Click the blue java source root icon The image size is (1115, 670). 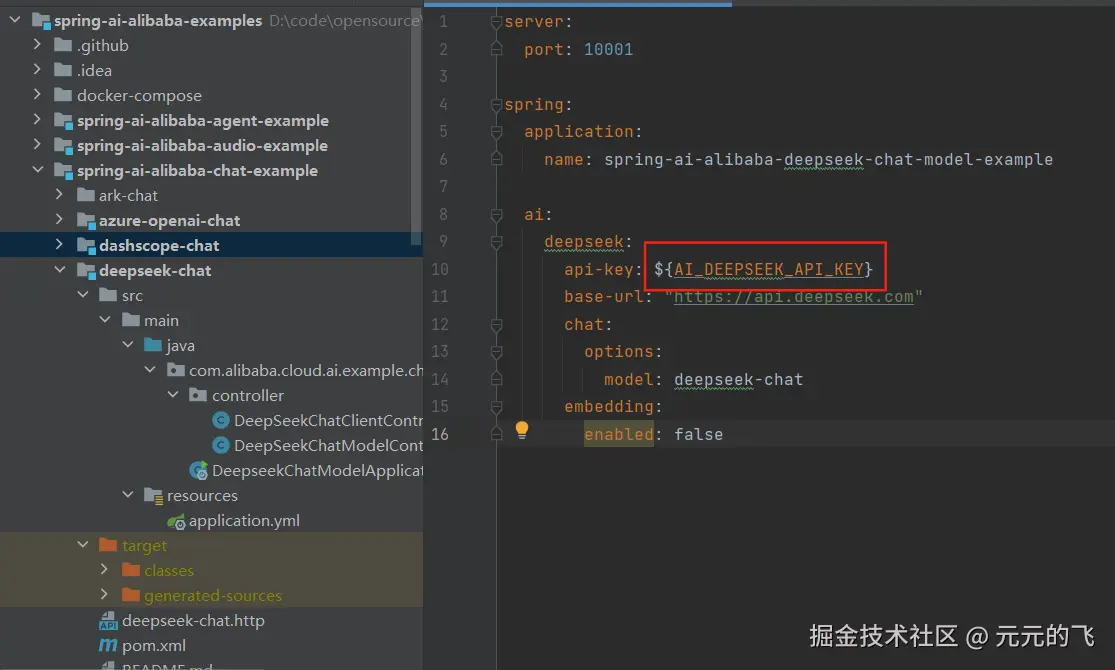153,345
